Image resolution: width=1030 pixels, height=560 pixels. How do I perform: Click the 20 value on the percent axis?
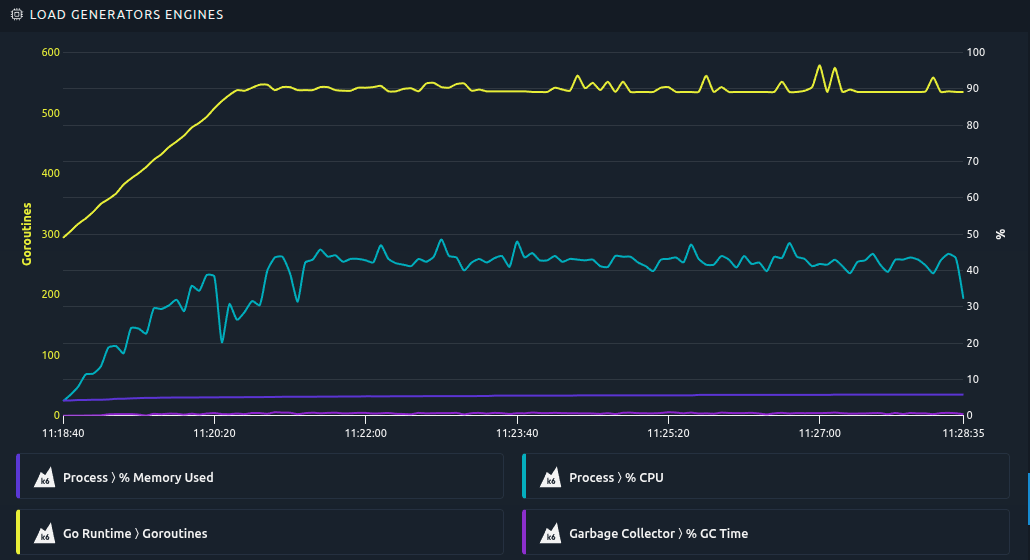972,343
